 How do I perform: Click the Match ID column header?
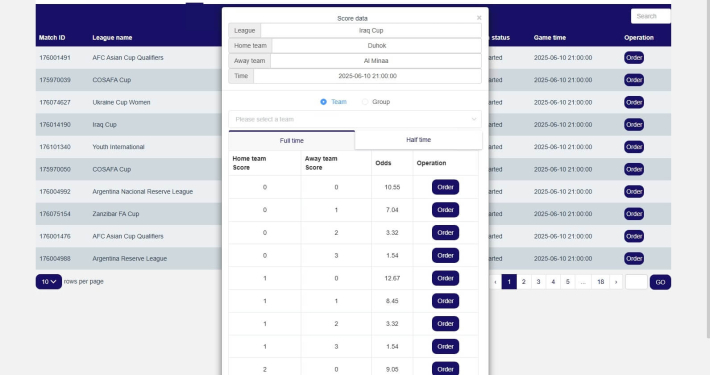52,38
